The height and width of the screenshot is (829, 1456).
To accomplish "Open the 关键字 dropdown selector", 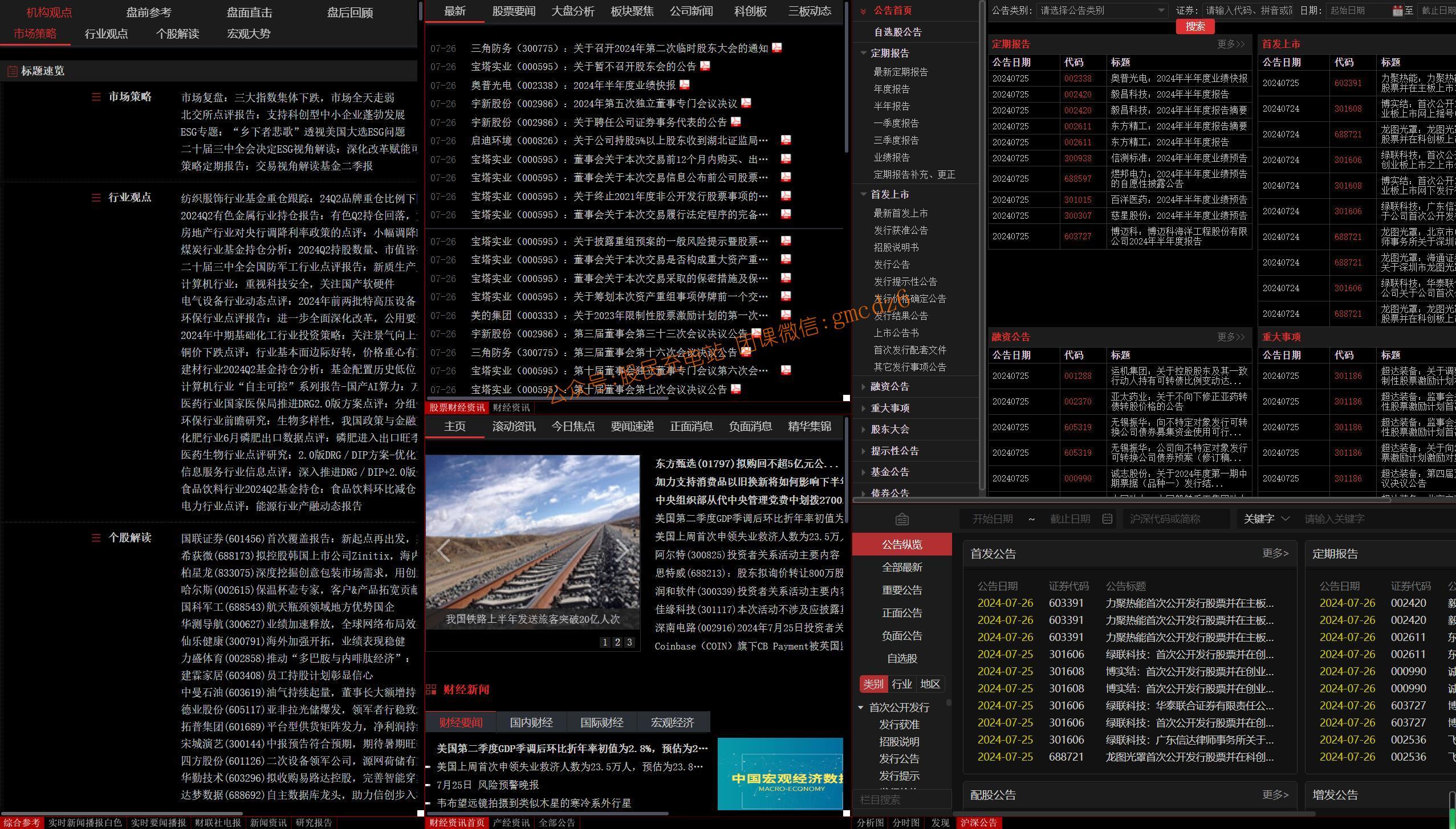I will click(x=1266, y=518).
